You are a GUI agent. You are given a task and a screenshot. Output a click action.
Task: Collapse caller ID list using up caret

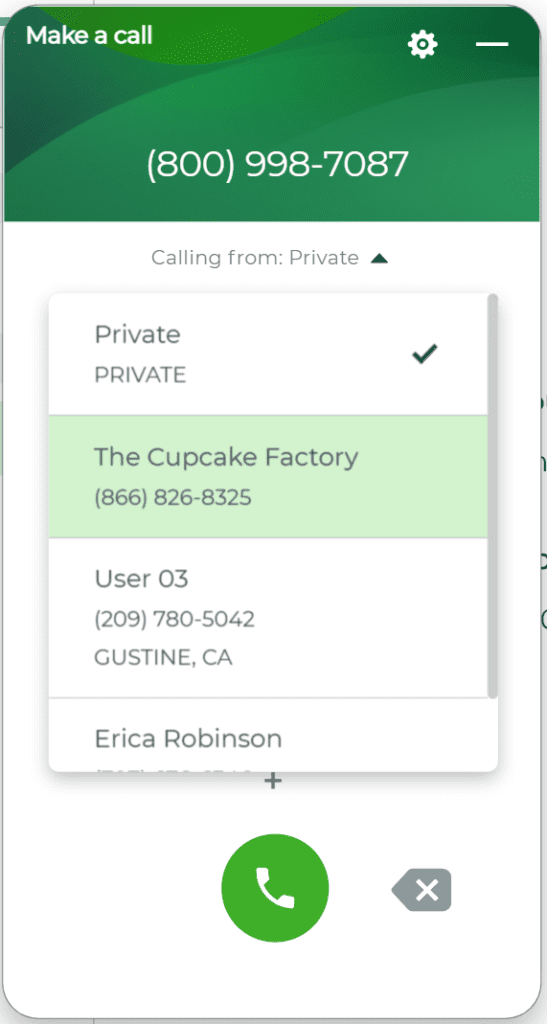click(x=379, y=259)
